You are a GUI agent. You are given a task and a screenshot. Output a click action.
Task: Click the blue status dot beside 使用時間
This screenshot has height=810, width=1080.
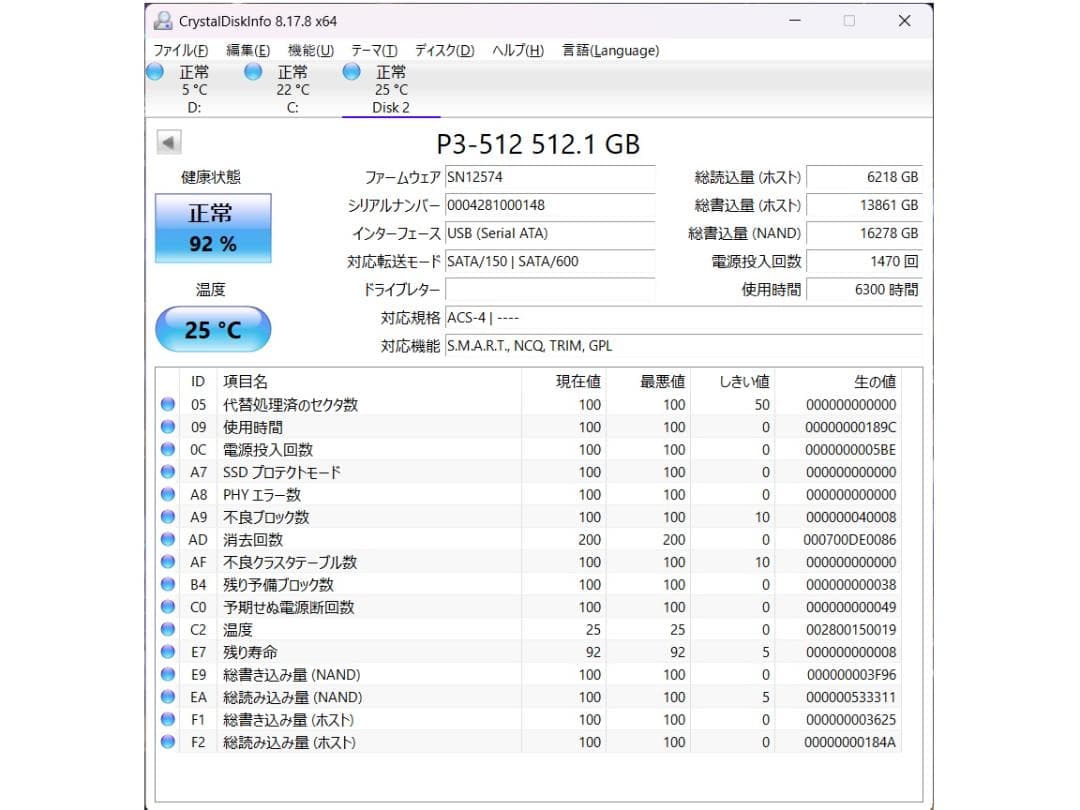166,426
